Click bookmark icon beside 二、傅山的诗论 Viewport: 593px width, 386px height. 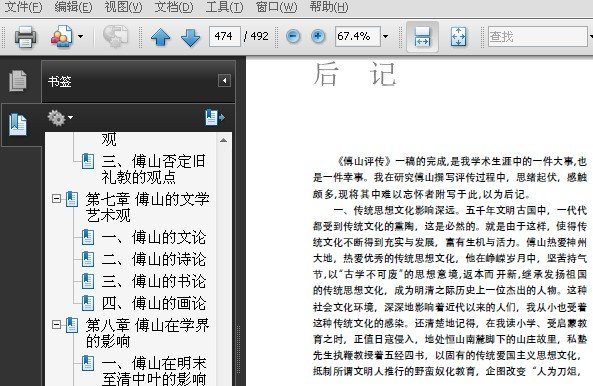88,259
